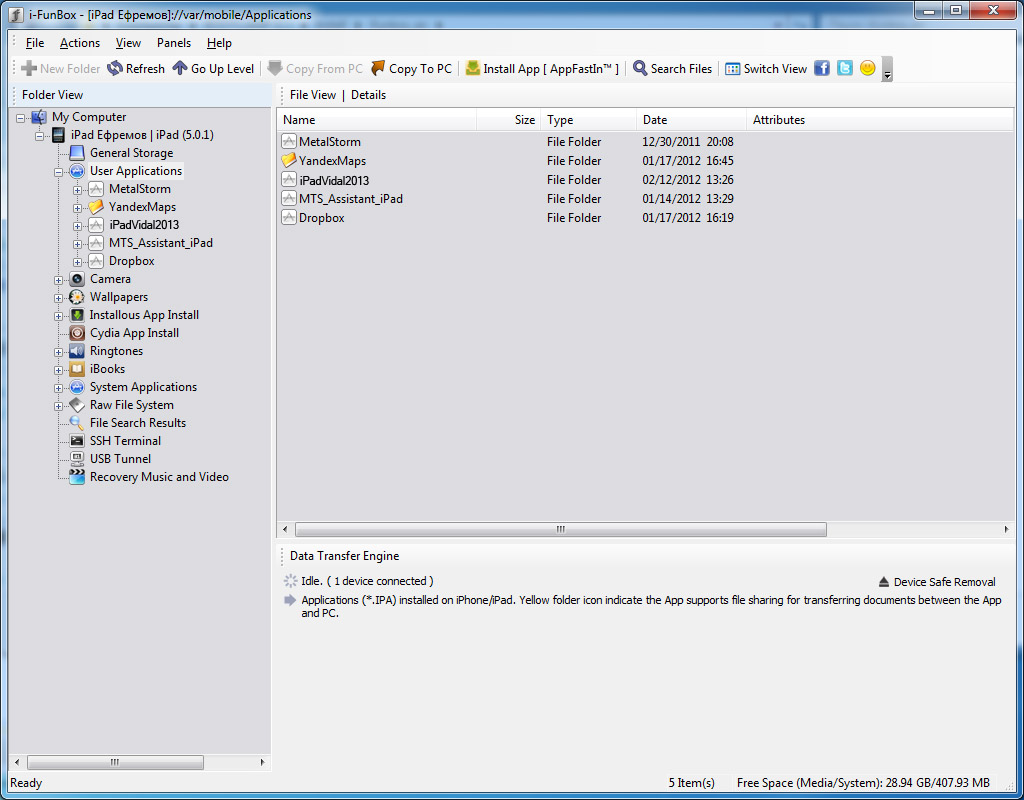
Task: Sort files by Type column
Action: click(x=589, y=120)
